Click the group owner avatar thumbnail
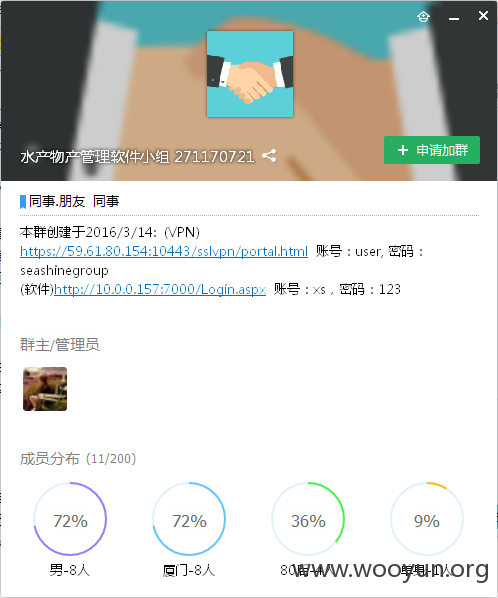Image resolution: width=498 pixels, height=598 pixels. (45, 389)
